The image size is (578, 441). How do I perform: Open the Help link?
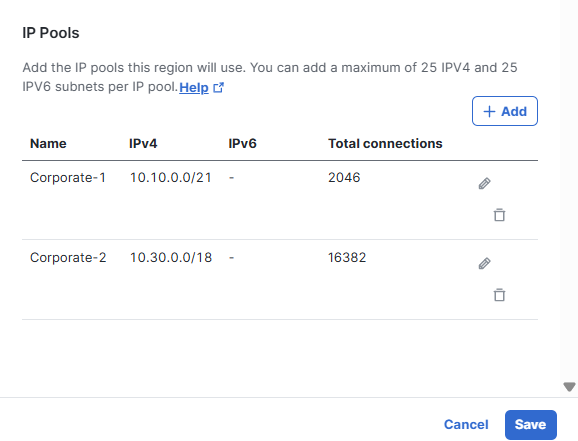click(x=194, y=87)
